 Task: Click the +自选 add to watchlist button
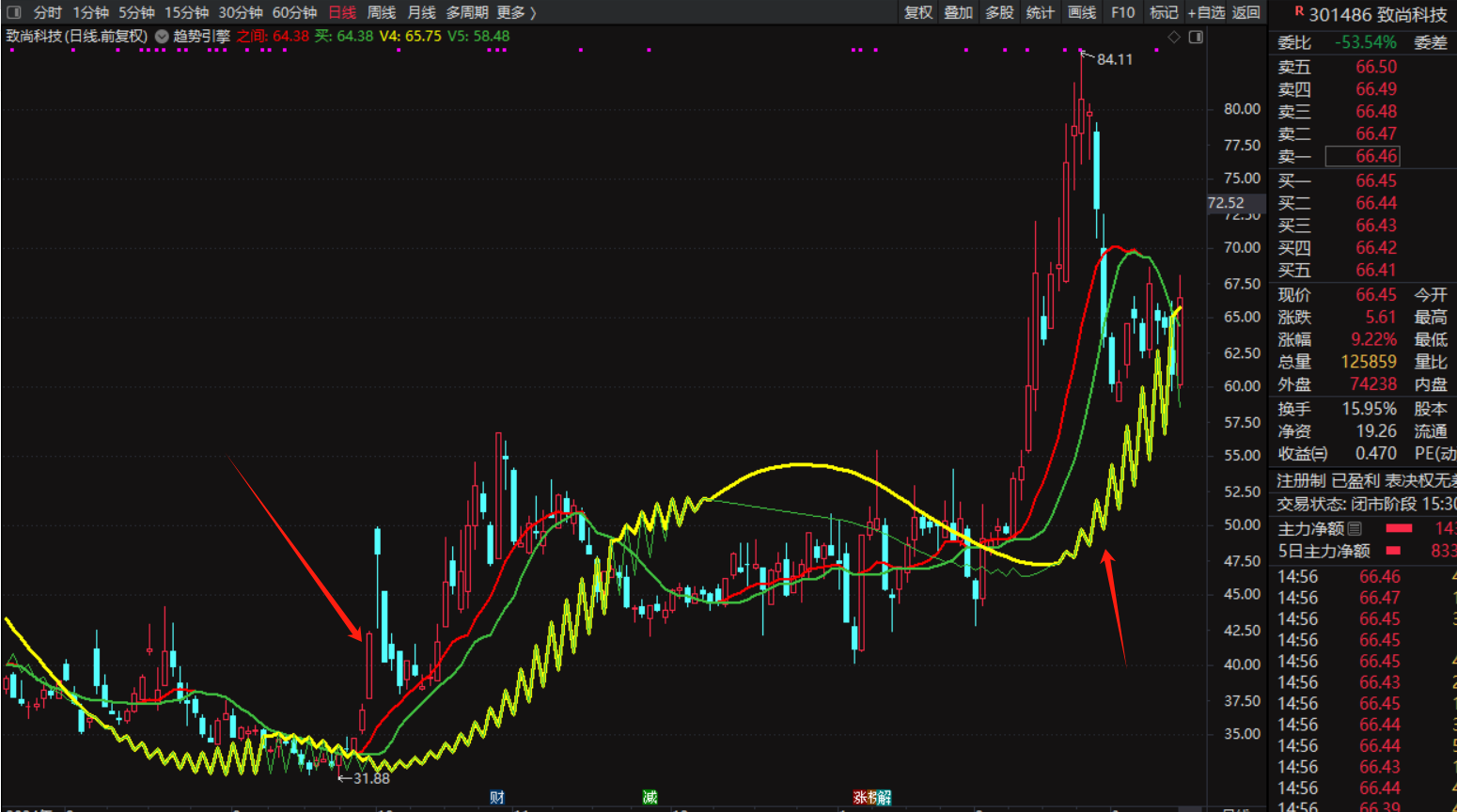[1206, 12]
